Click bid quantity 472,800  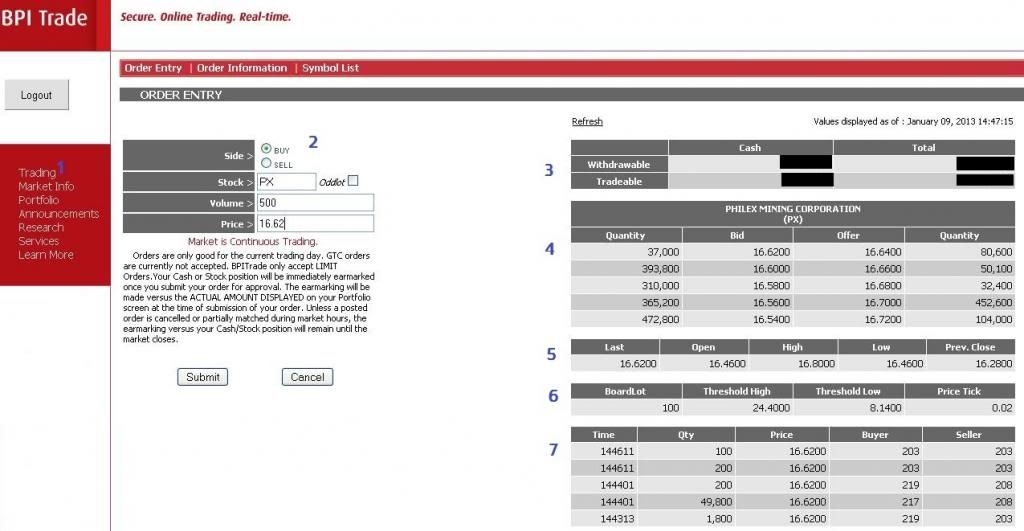click(660, 319)
